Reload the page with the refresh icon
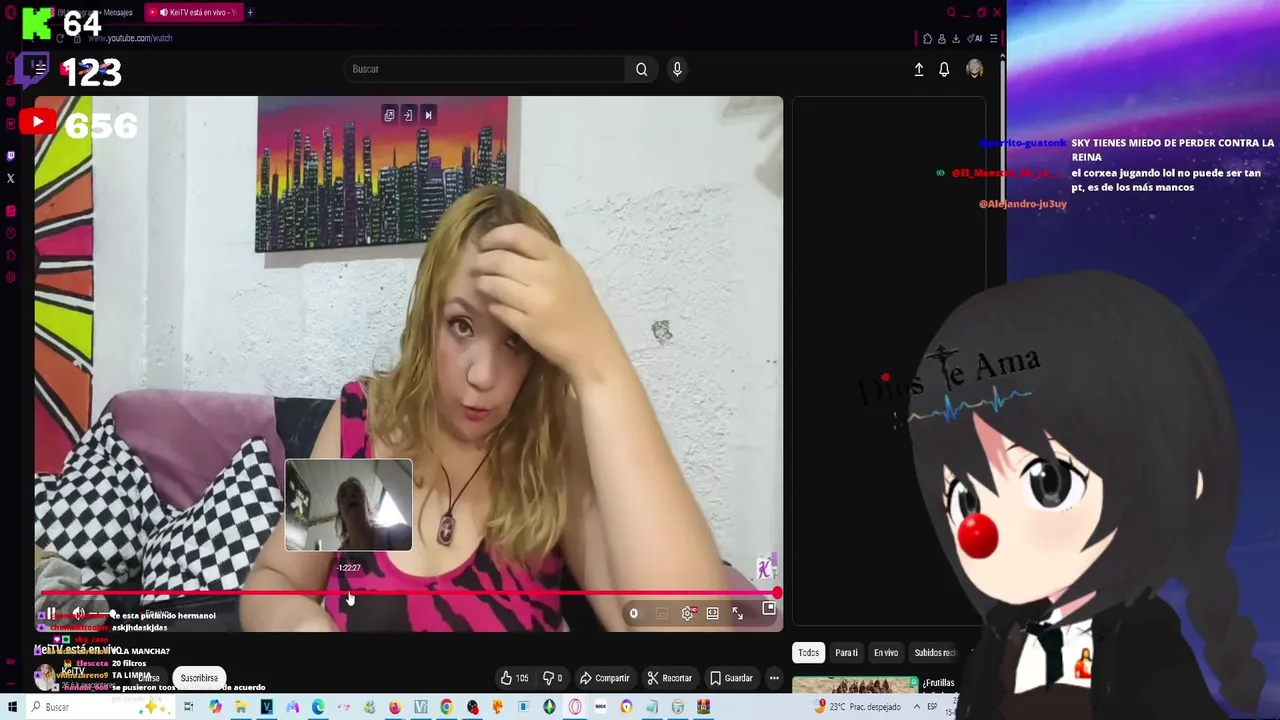 pos(60,38)
